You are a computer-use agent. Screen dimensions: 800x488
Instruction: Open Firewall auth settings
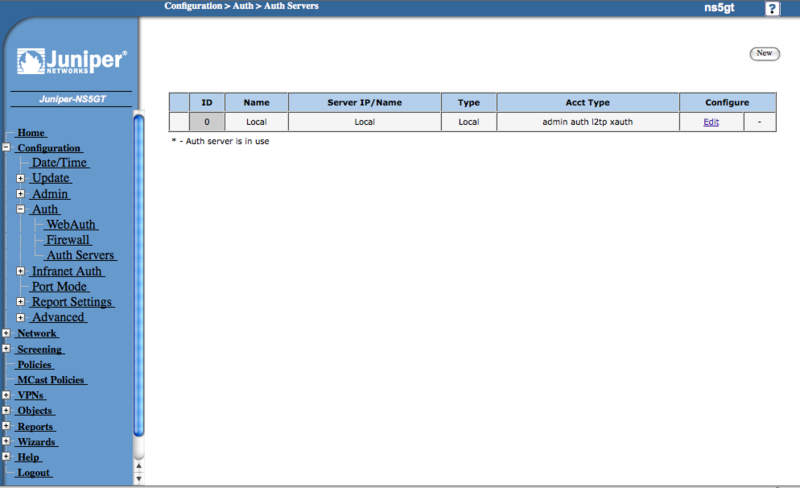[x=68, y=240]
